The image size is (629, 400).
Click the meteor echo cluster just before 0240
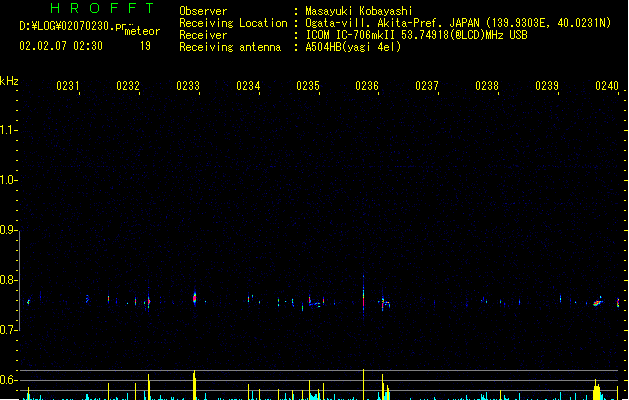tap(598, 303)
